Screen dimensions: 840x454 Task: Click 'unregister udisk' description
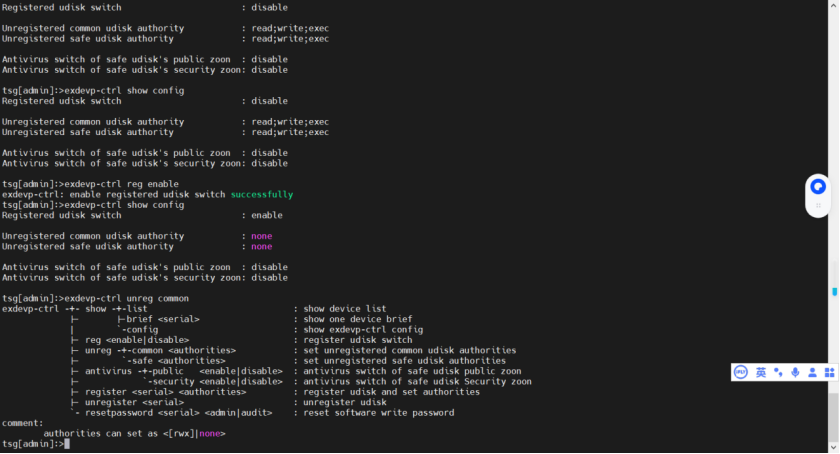pyautogui.click(x=344, y=402)
